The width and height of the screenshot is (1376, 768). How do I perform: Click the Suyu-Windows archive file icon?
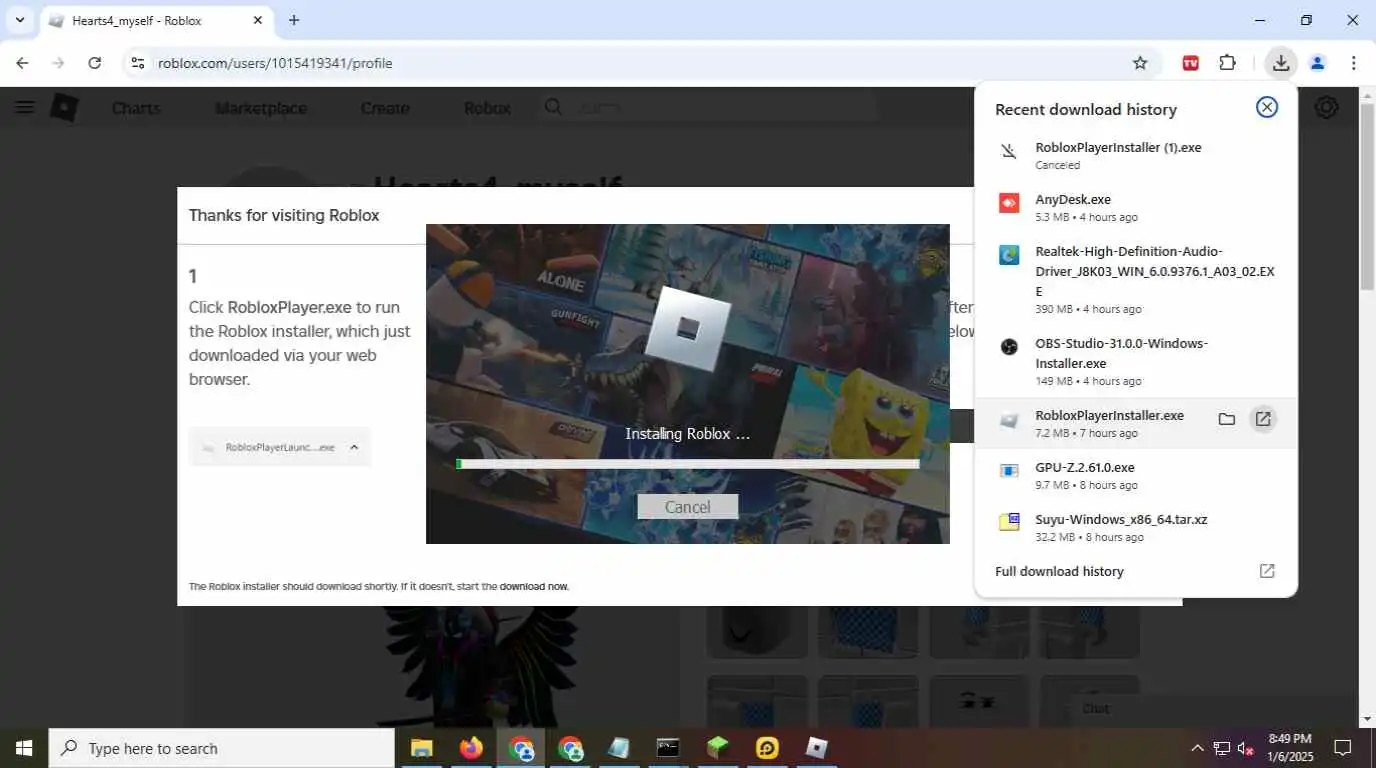pyautogui.click(x=1009, y=522)
